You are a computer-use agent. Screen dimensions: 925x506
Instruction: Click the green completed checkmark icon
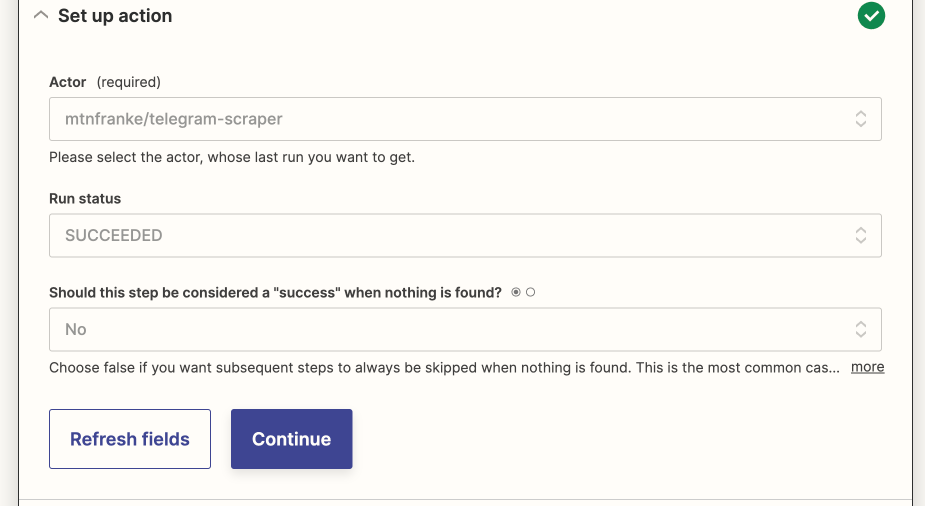pyautogui.click(x=871, y=15)
